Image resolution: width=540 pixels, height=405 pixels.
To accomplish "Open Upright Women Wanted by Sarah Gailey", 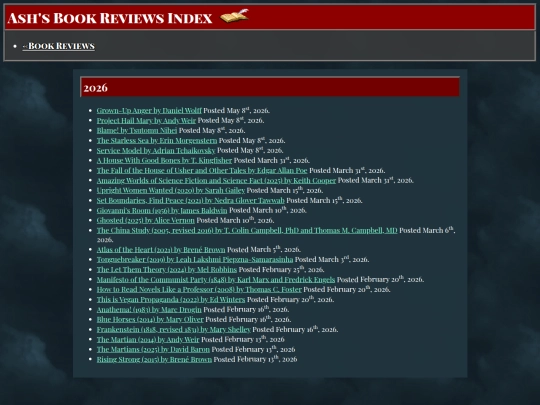I will [170, 190].
